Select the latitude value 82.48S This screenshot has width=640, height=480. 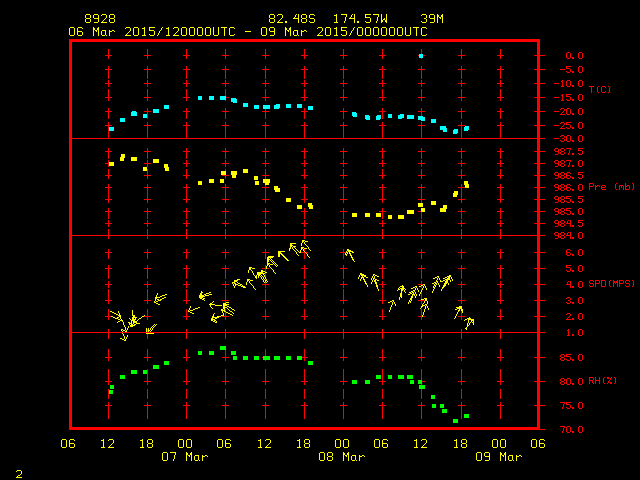pos(292,19)
